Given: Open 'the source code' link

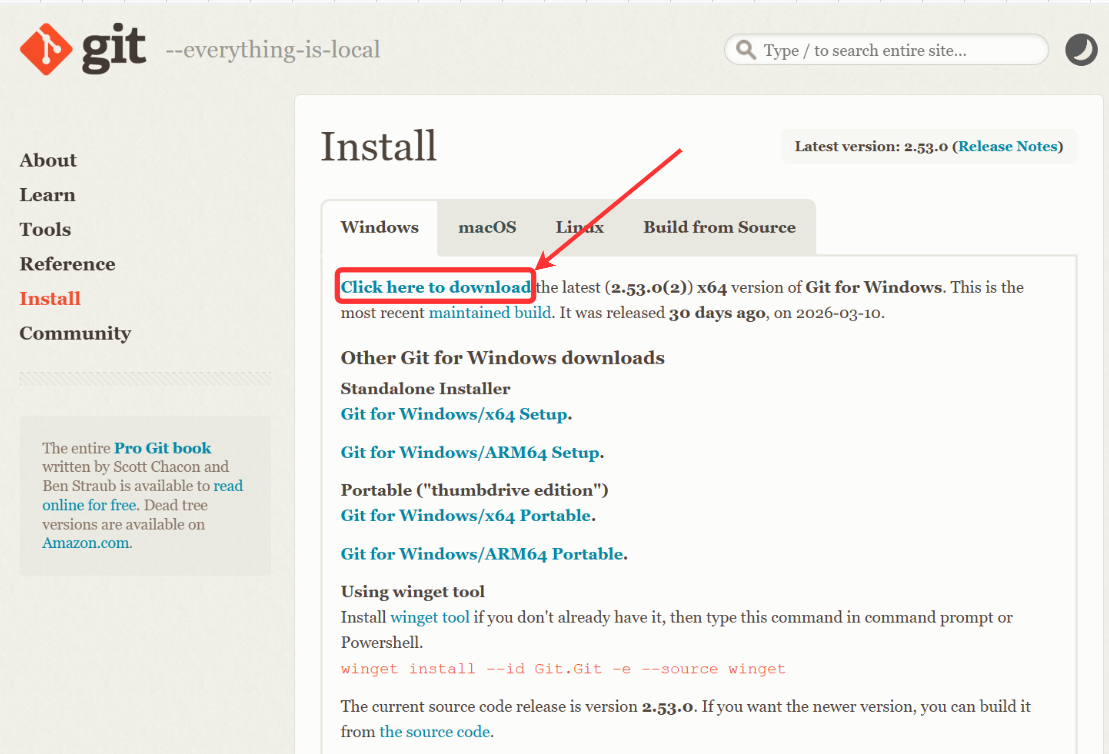Looking at the screenshot, I should (435, 732).
